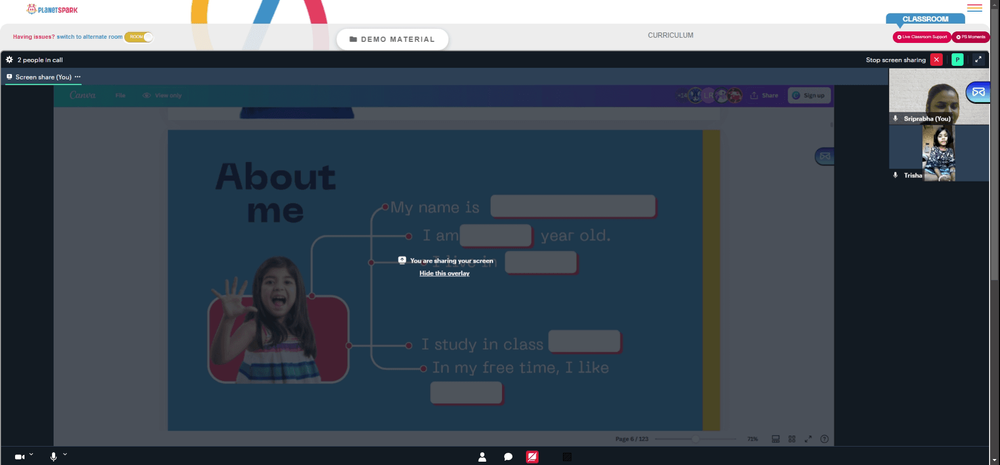Toggle the alternate ROOM switch
The image size is (1000, 465).
(139, 37)
